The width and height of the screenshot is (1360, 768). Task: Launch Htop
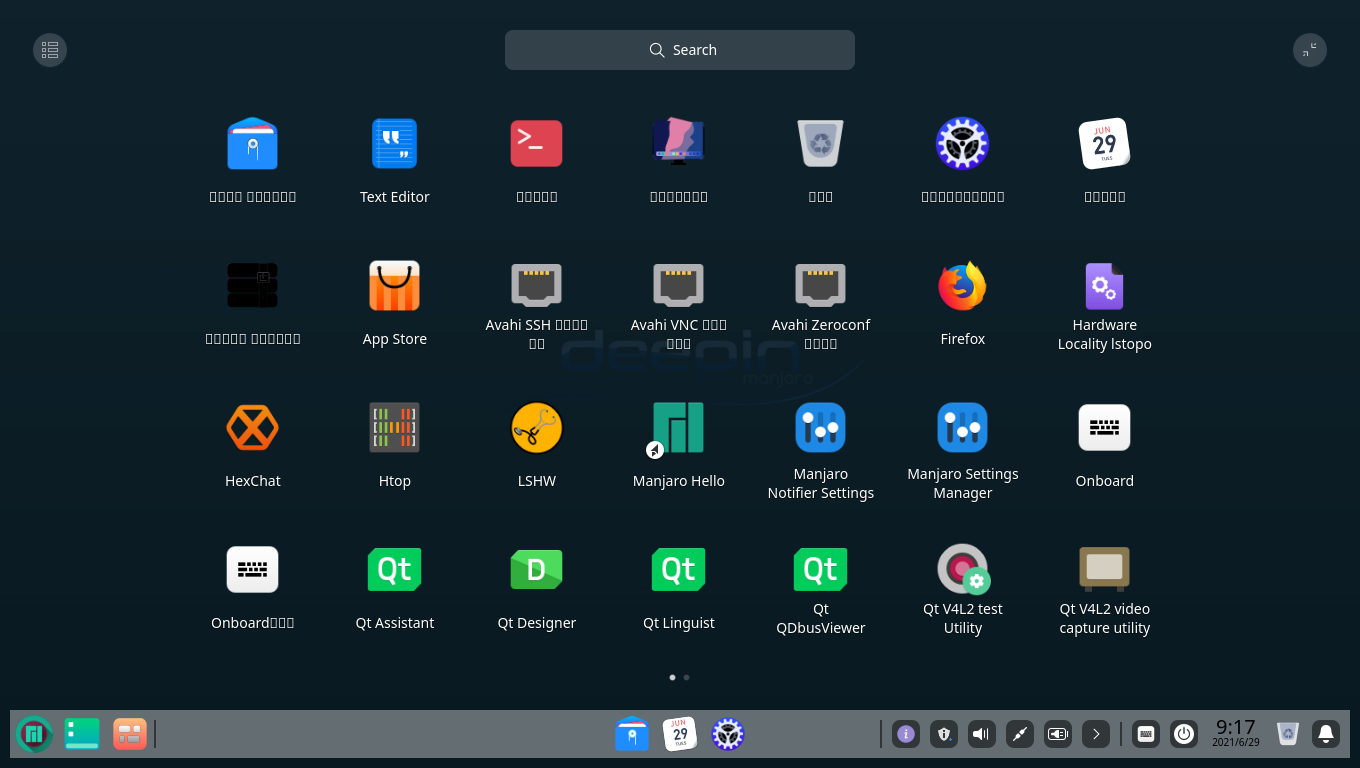[394, 428]
